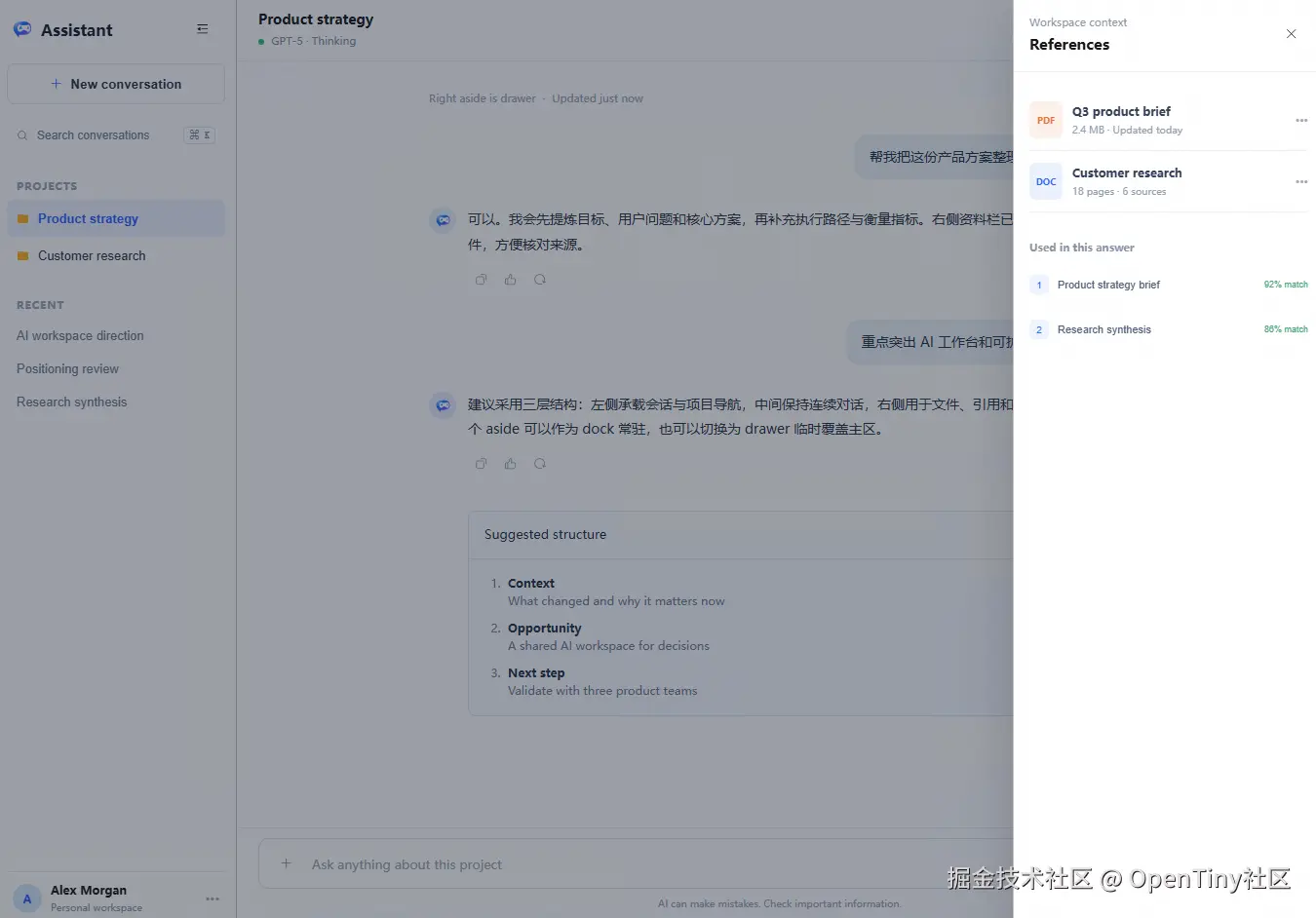
Task: Click the Assistant logo icon
Action: tap(22, 29)
